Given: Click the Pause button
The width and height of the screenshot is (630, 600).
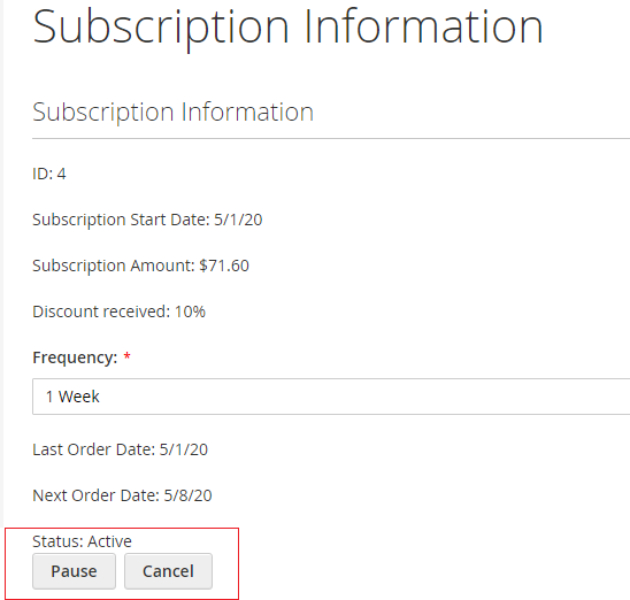Looking at the screenshot, I should pyautogui.click(x=74, y=571).
